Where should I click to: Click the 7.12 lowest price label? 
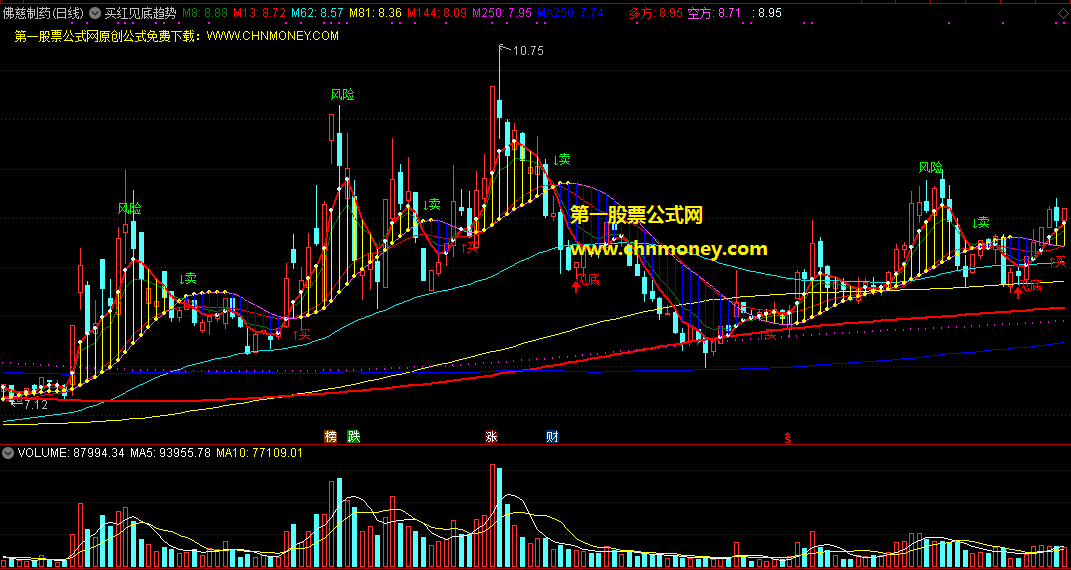coord(35,405)
